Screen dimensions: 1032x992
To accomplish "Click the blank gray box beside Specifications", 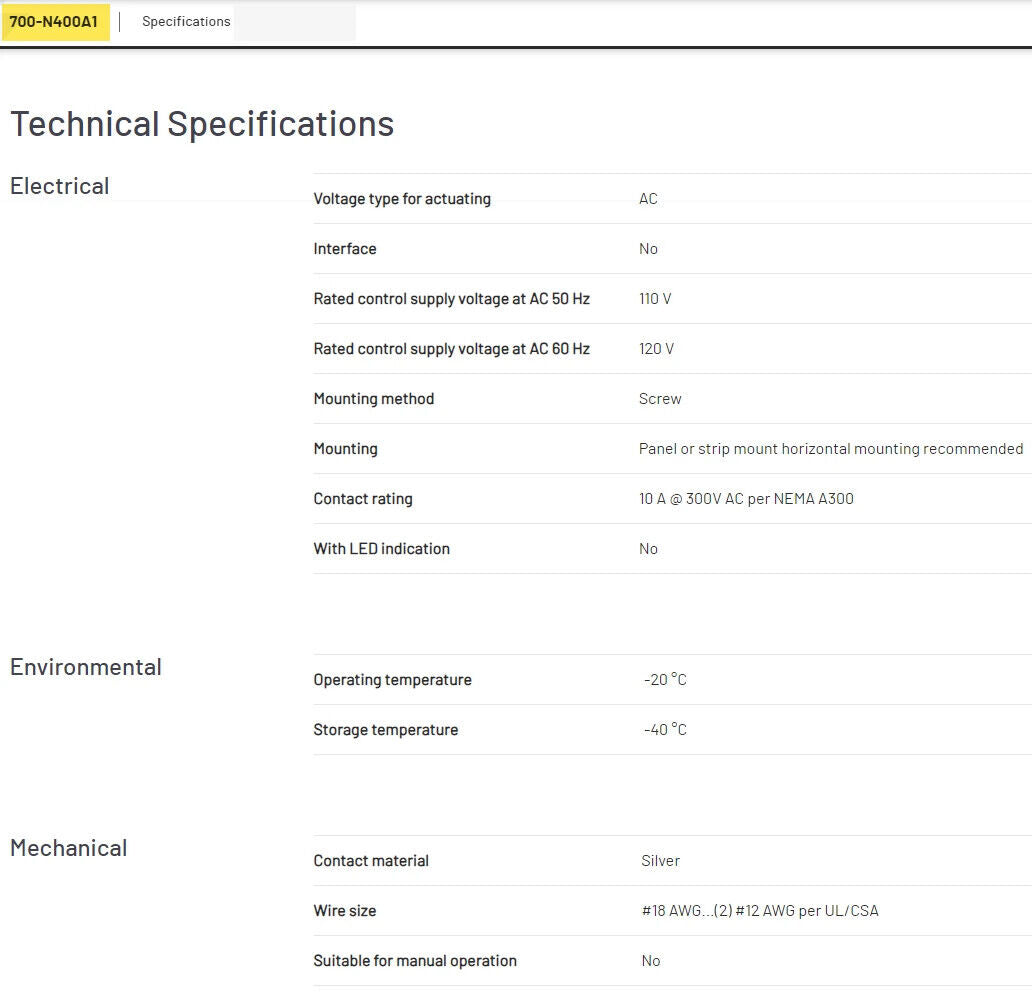I will pyautogui.click(x=295, y=22).
